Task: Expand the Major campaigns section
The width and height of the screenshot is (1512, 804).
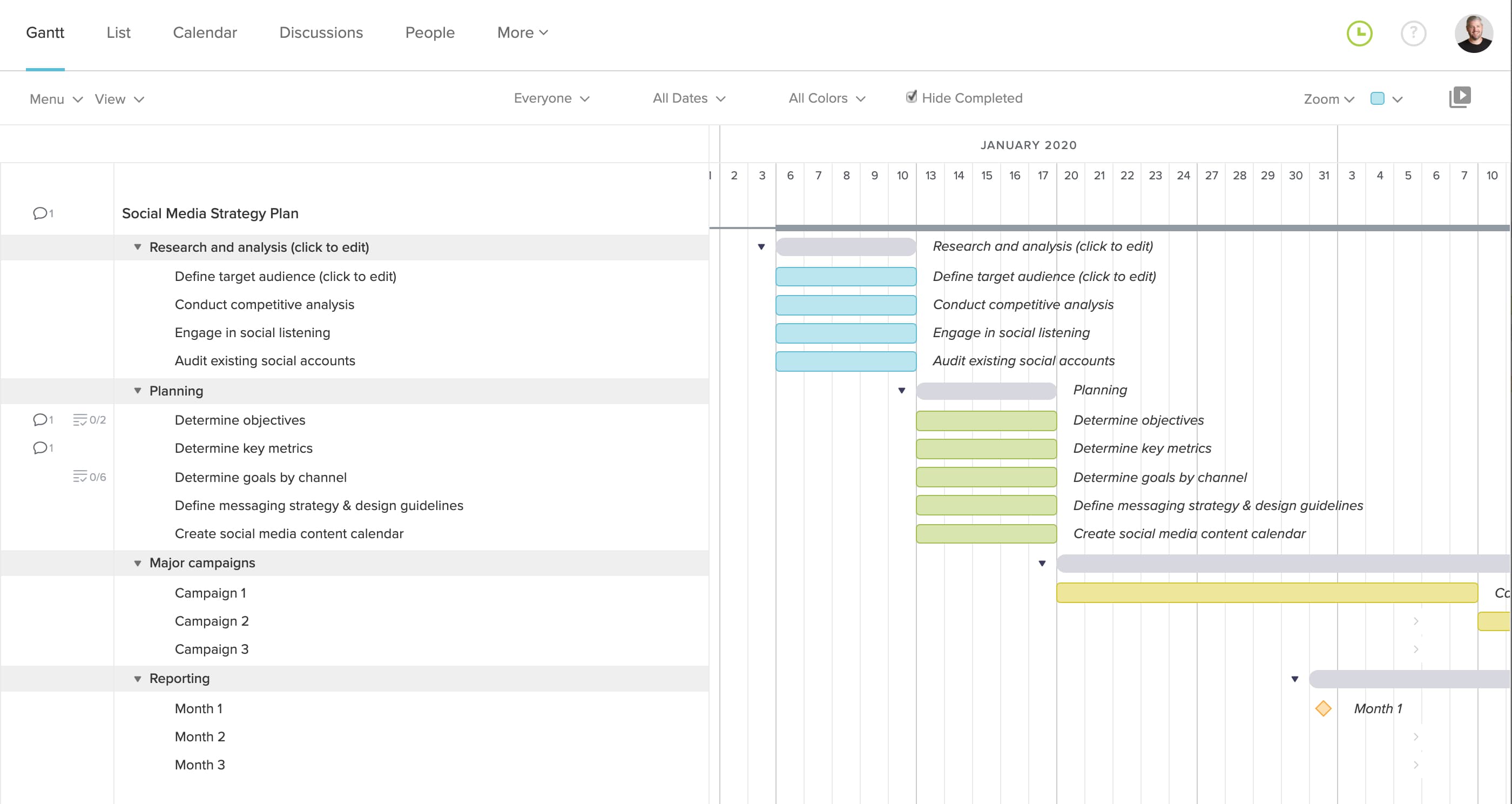Action: click(x=137, y=563)
